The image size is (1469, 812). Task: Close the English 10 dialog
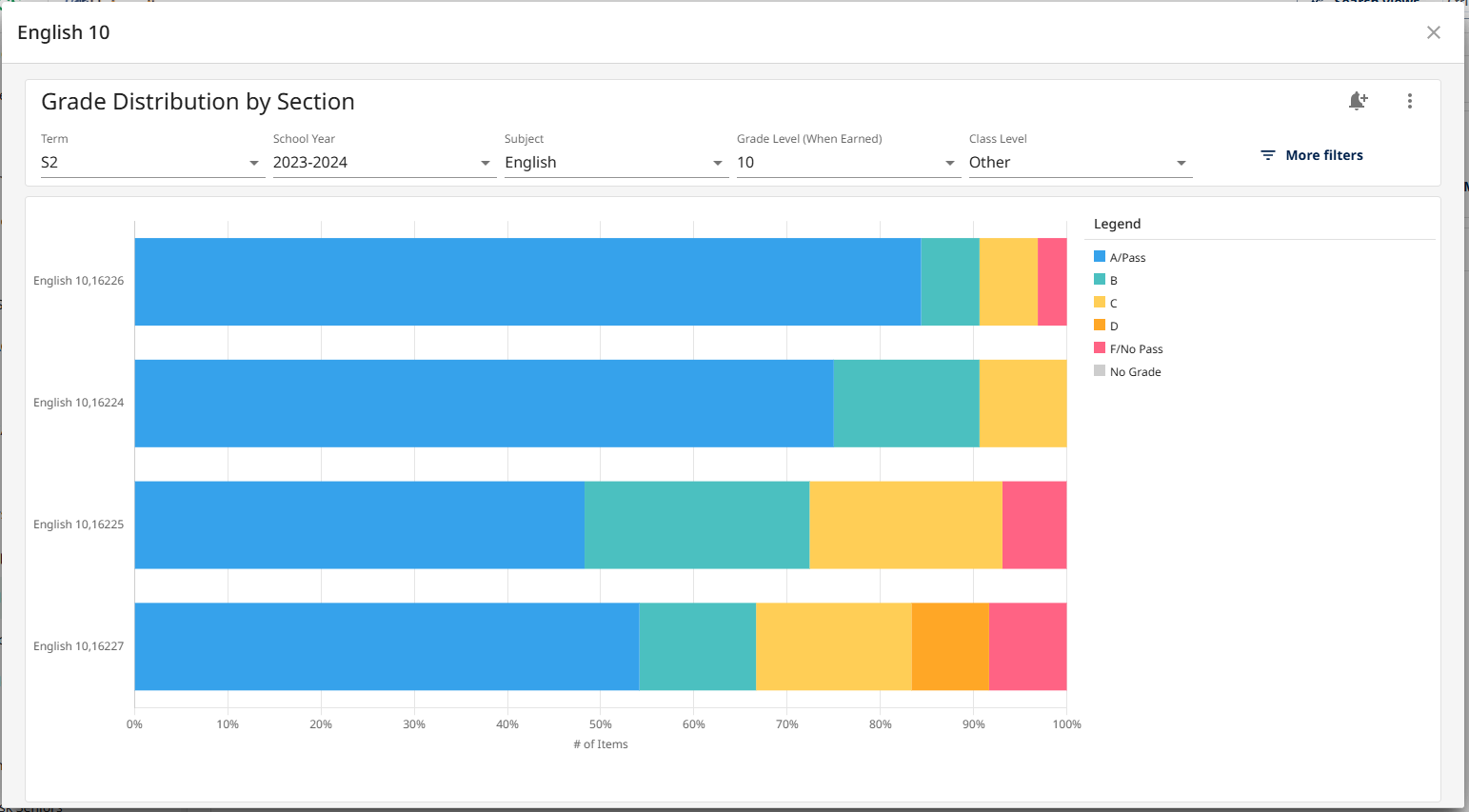click(1433, 32)
